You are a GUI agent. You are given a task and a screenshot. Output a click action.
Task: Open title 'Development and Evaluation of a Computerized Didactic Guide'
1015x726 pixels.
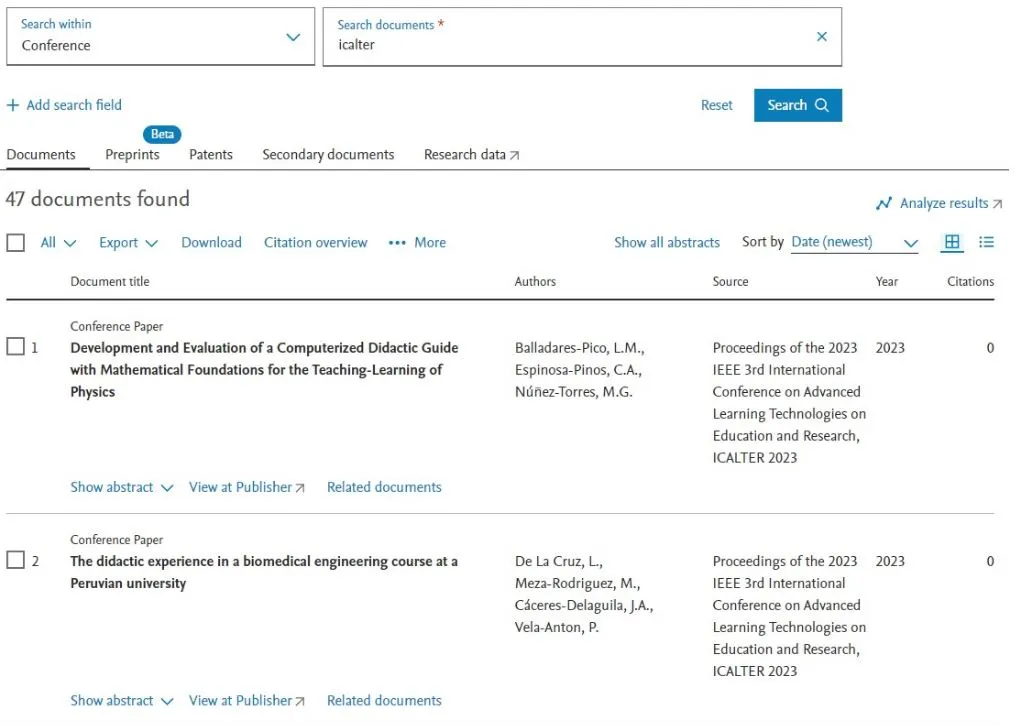click(x=264, y=369)
